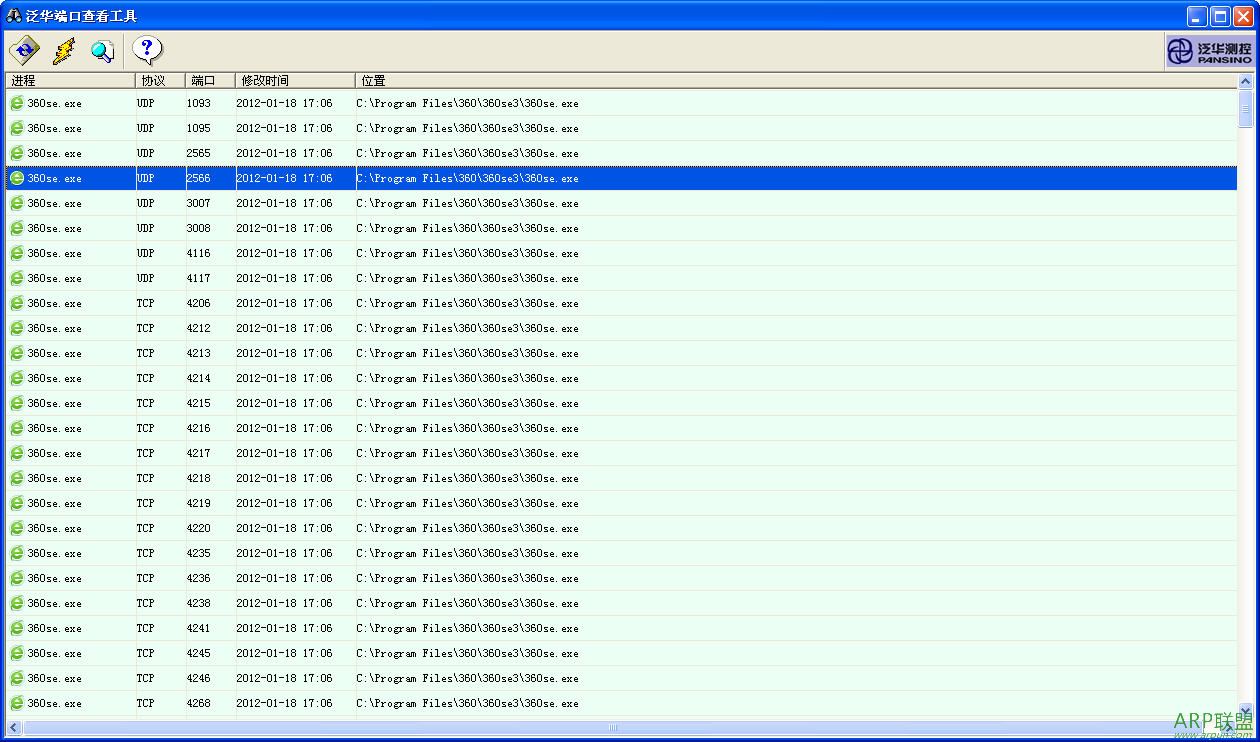Click the lightning bolt toolbar icon
Screen dimensions: 1260x742
(x=64, y=50)
